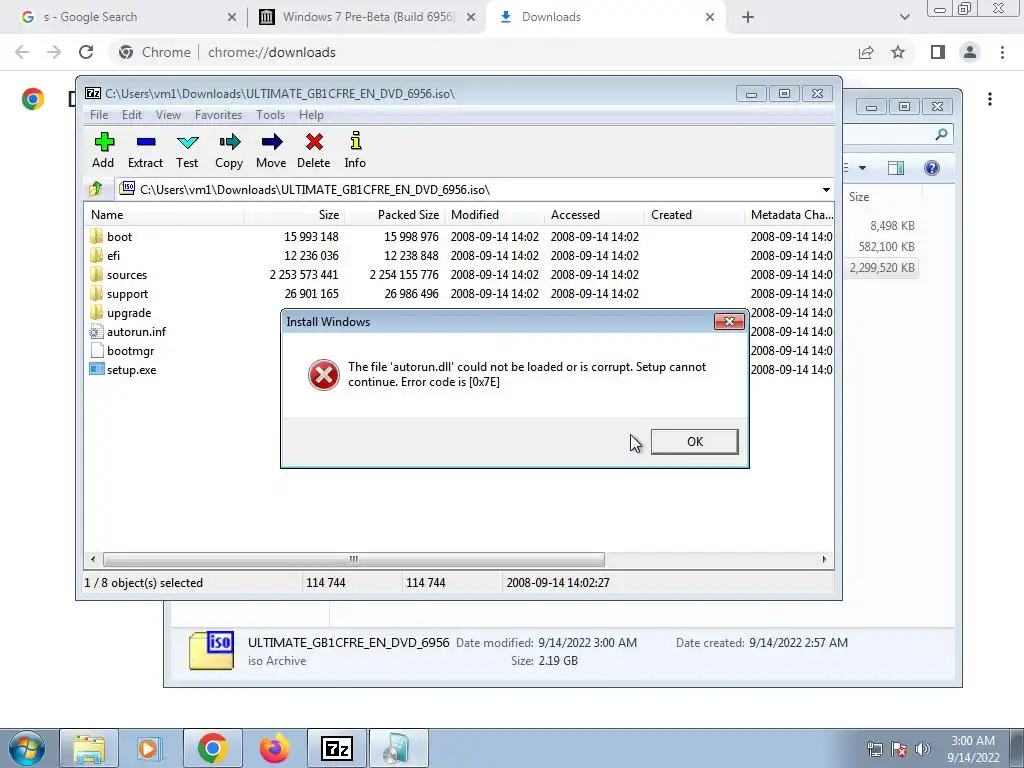Close the Downloads tab

pos(710,18)
